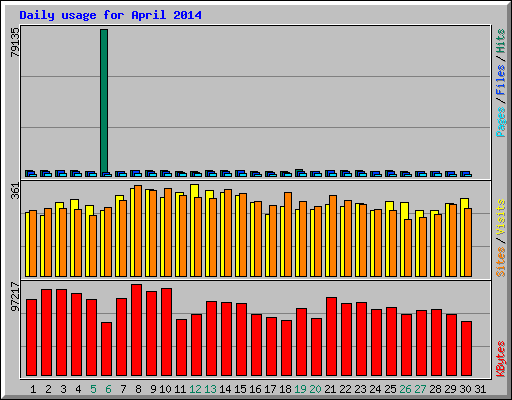Click day label 10 on the x-axis

click(165, 389)
